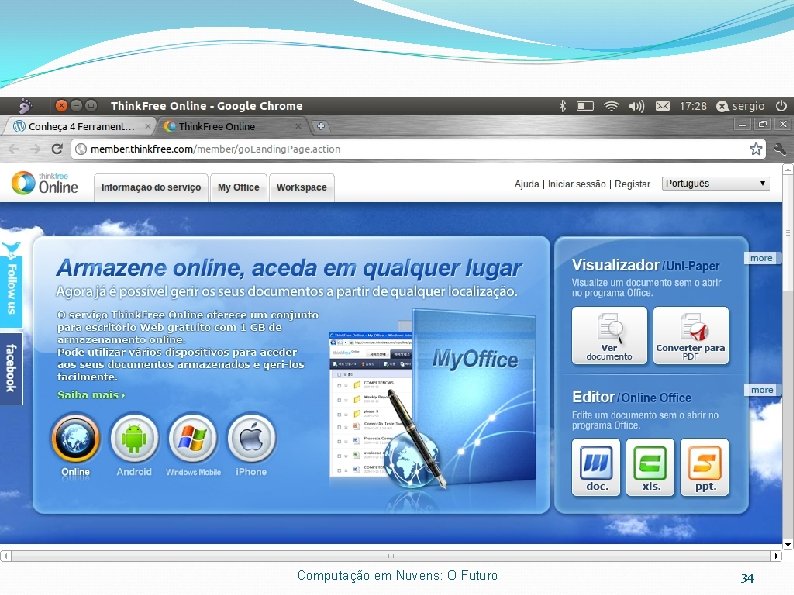
Task: Click the Editor heading
Action: (x=593, y=396)
